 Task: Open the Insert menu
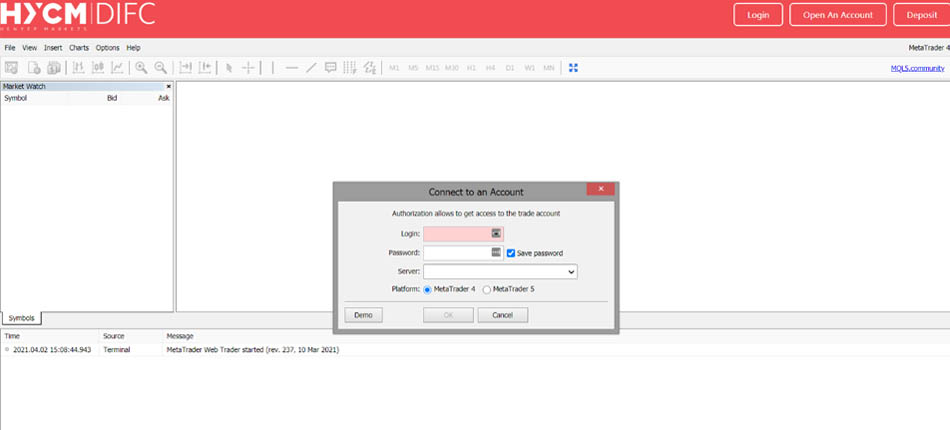tap(53, 48)
